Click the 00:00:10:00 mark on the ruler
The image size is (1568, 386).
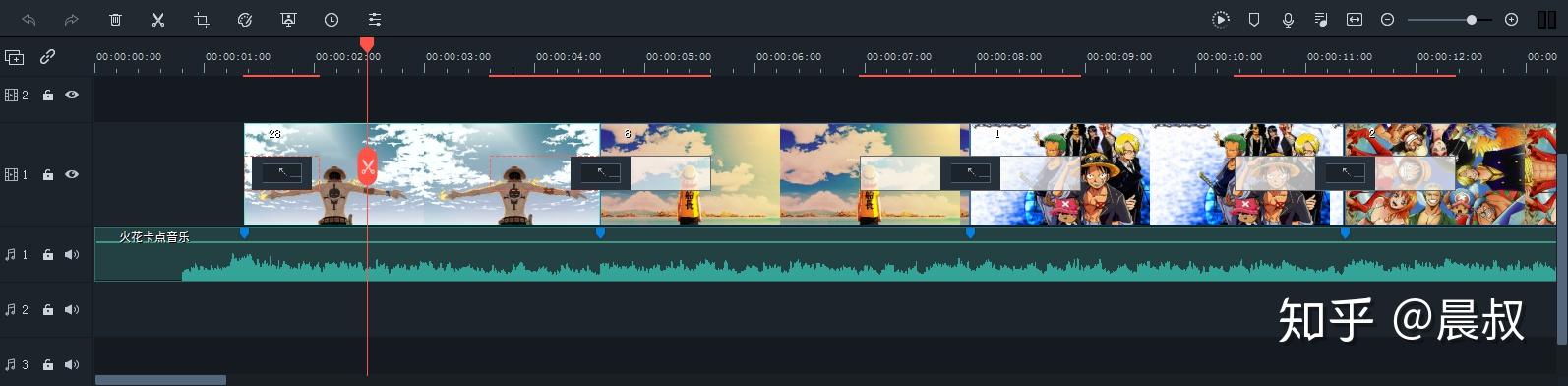tap(1230, 57)
